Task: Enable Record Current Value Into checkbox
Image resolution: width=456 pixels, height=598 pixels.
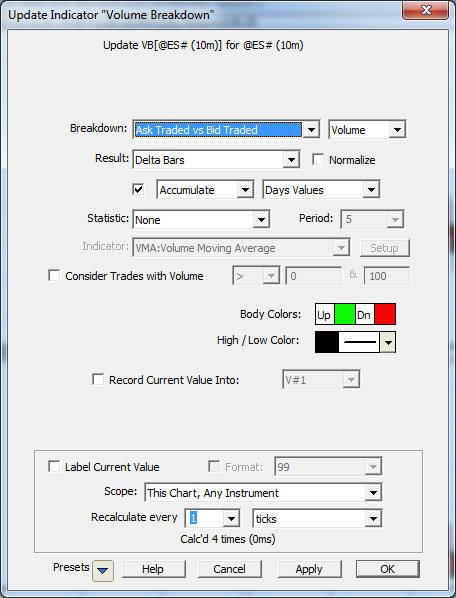Action: click(98, 379)
